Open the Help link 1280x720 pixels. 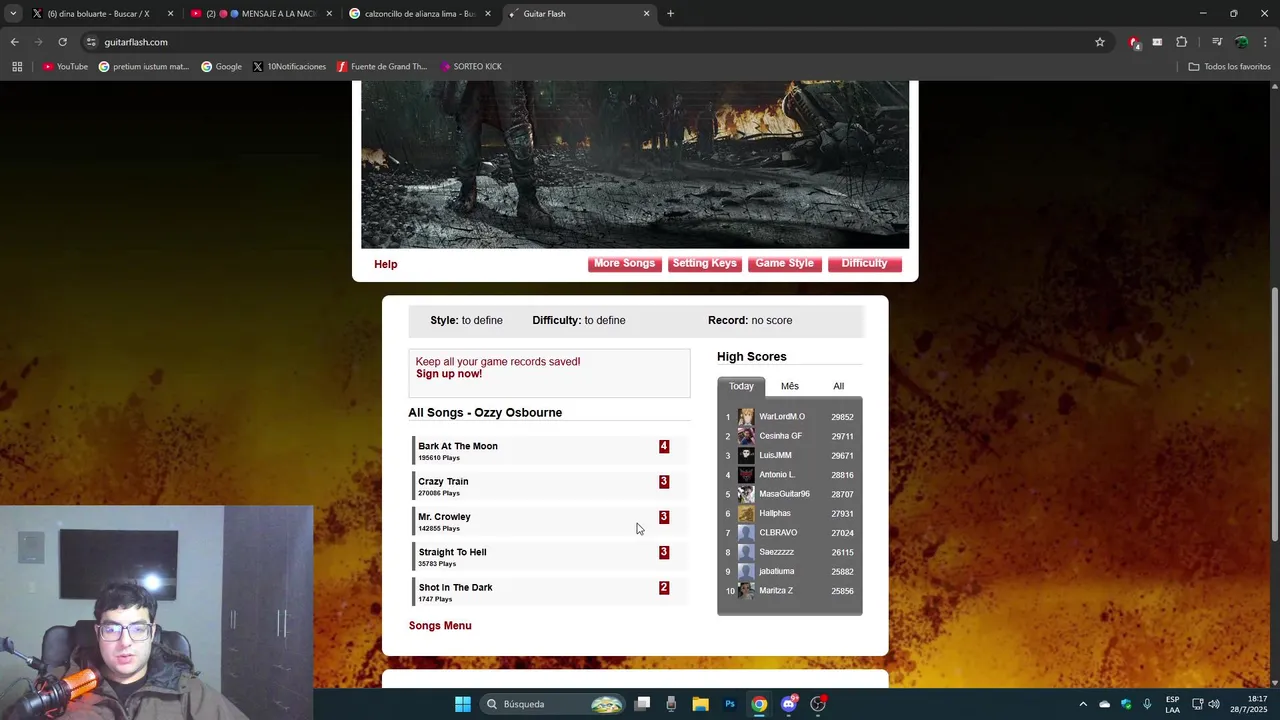coord(385,265)
